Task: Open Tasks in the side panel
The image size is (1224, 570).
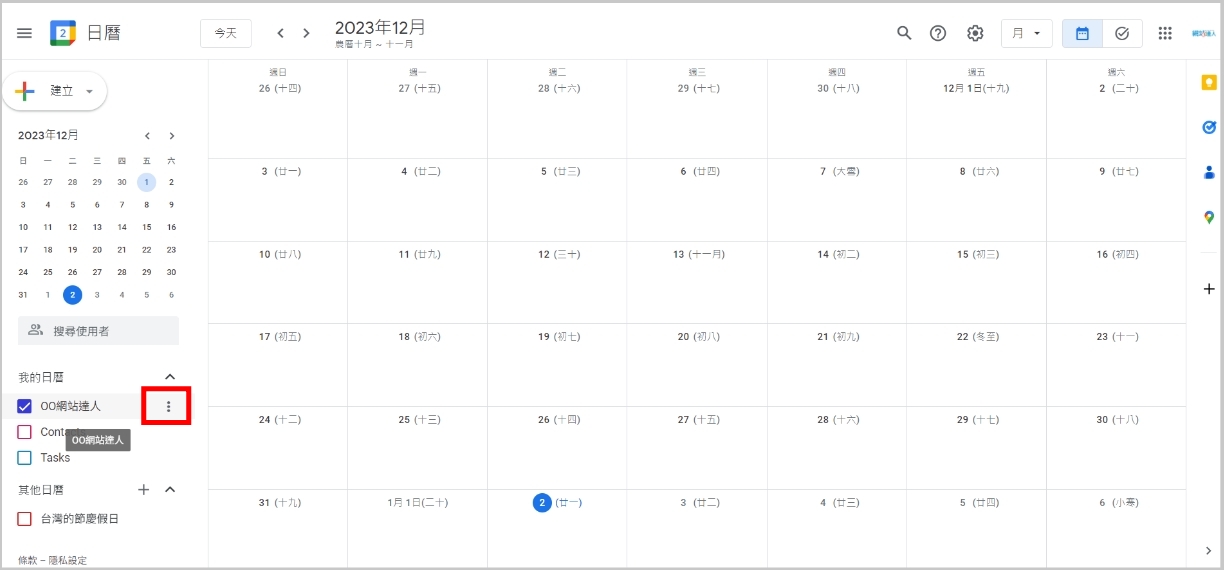Action: (x=1208, y=127)
